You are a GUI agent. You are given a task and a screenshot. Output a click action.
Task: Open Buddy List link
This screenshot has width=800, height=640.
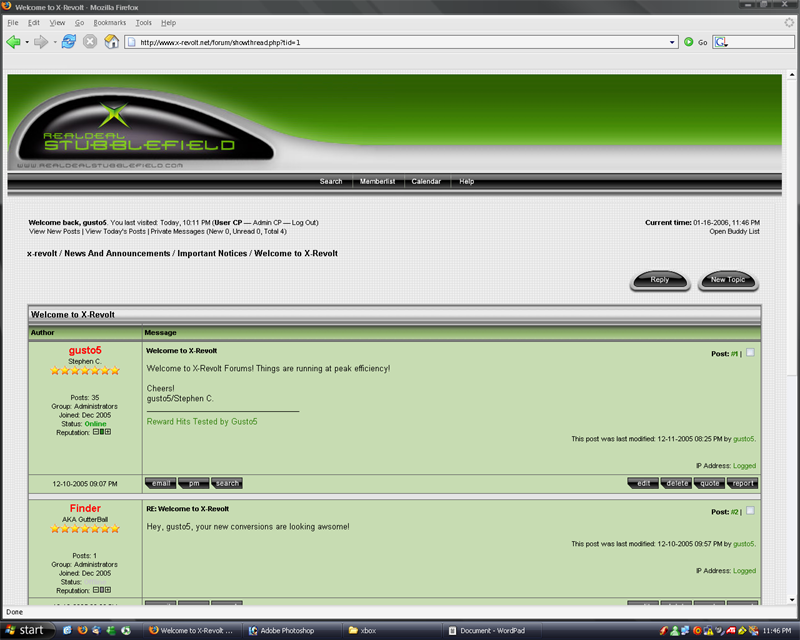[734, 231]
